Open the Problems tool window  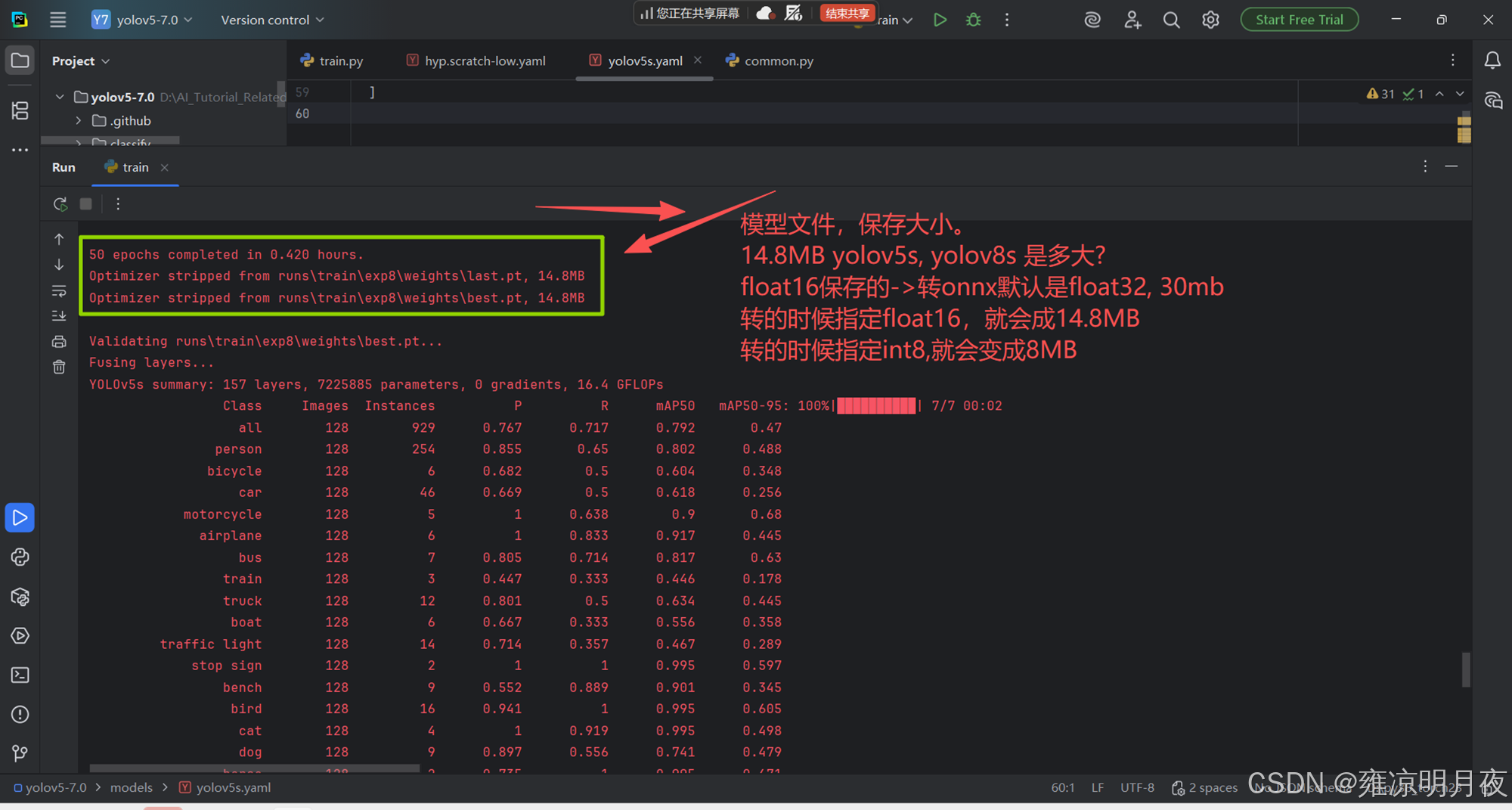[x=20, y=714]
